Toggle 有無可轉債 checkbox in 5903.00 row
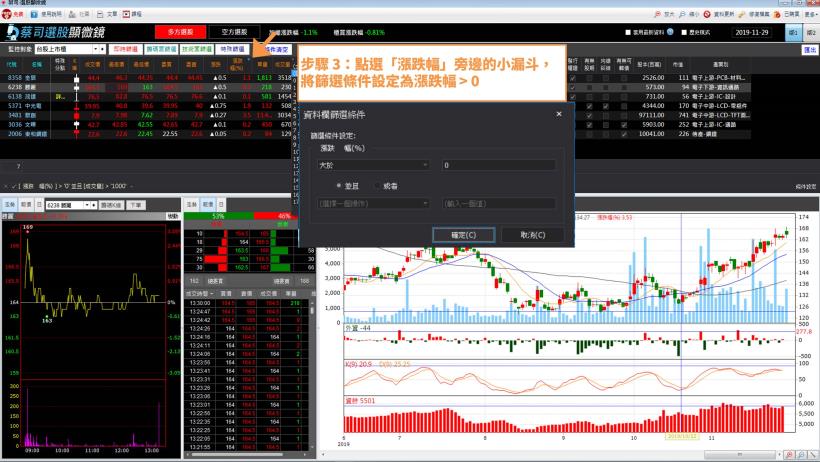Screen dimensions: 820x462 [x=623, y=125]
